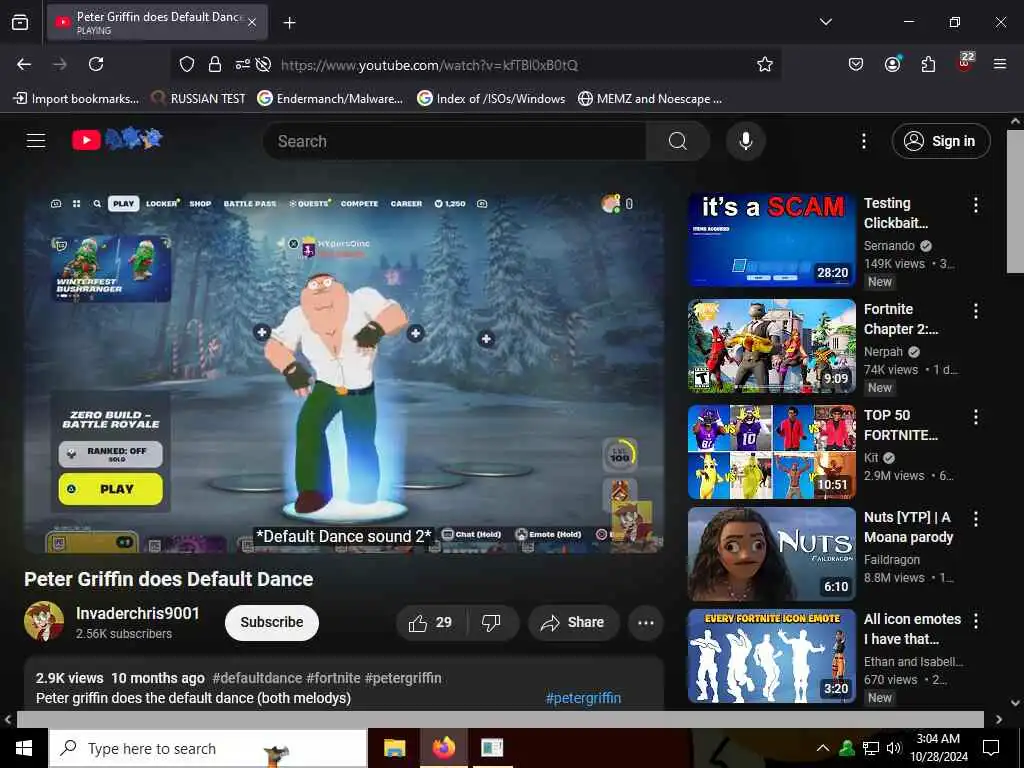
Task: Open the Windows Start menu
Action: (24, 748)
